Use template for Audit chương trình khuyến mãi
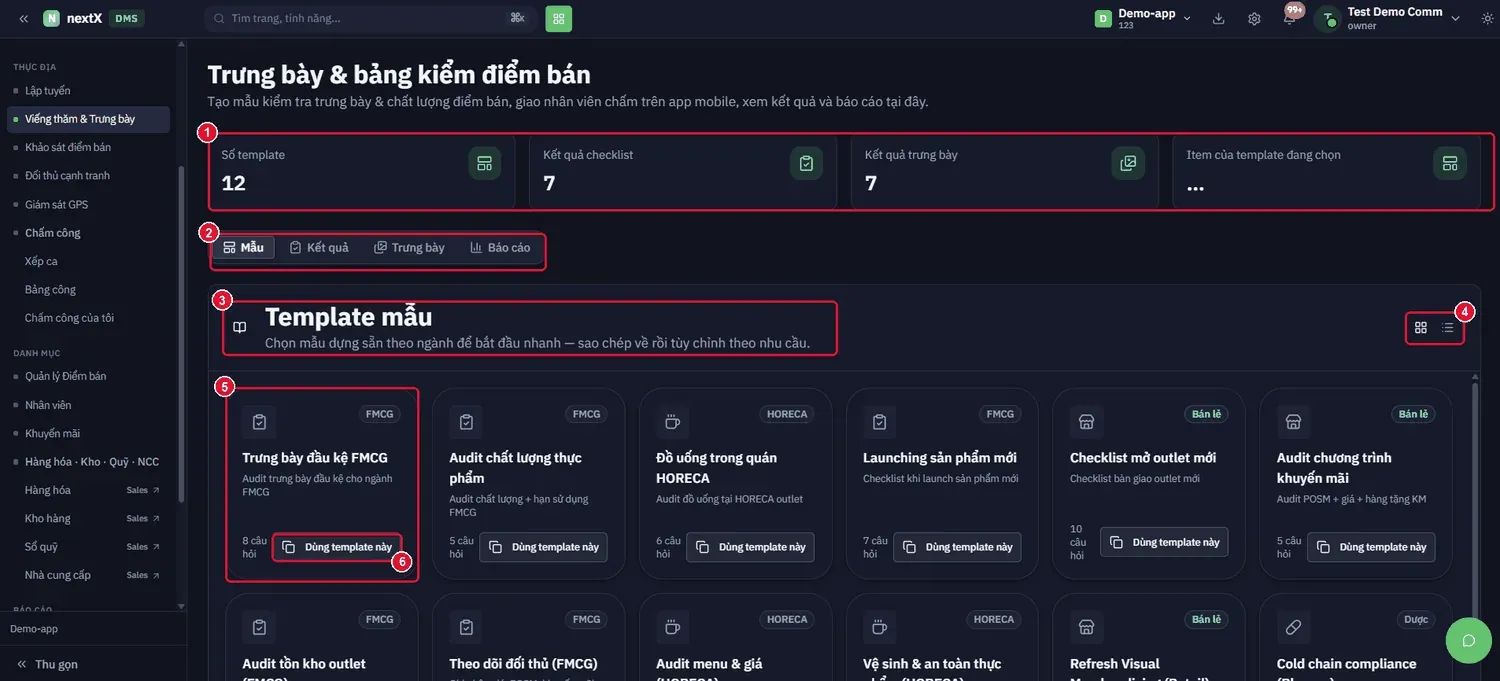Screen dimensions: 1500x681 pyautogui.click(x=1372, y=547)
